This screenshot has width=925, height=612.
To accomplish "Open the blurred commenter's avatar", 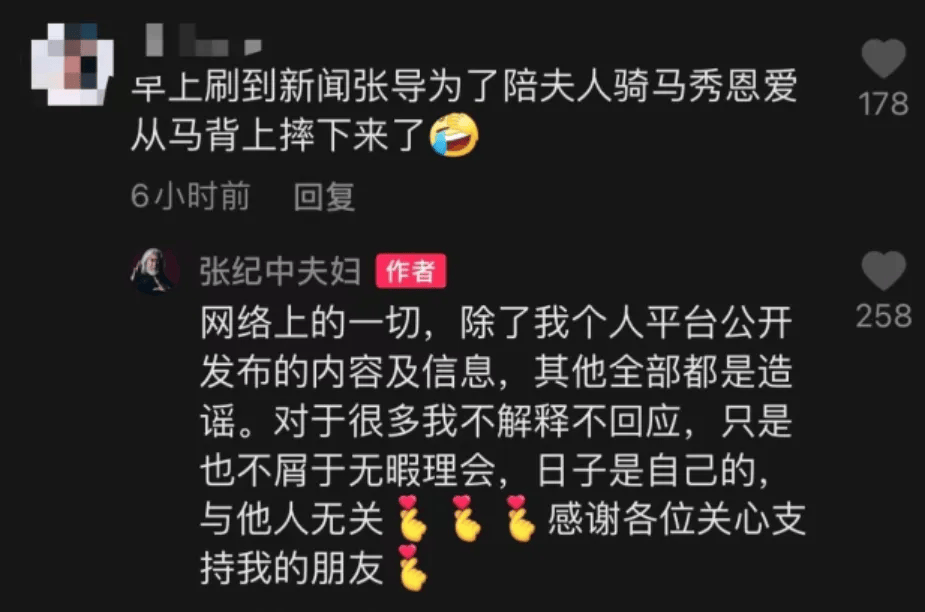I will point(72,64).
